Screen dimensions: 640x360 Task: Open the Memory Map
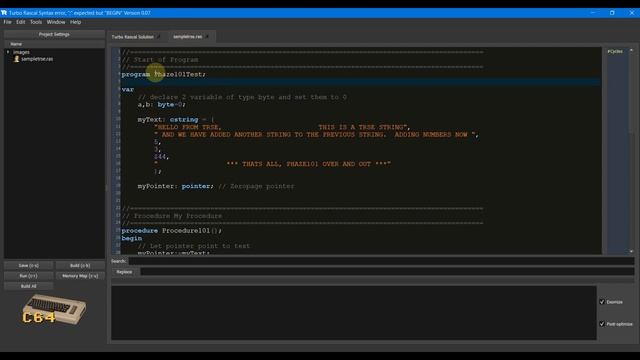click(80, 276)
